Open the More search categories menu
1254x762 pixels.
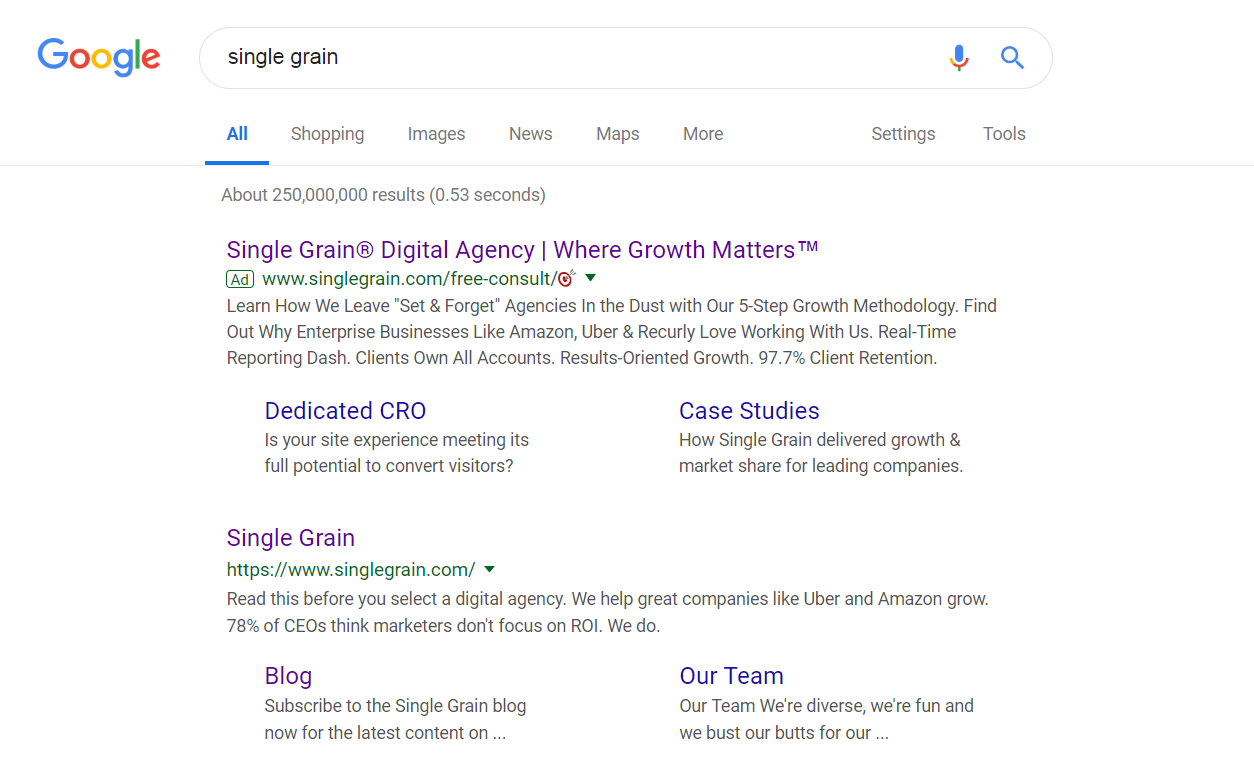[x=703, y=134]
